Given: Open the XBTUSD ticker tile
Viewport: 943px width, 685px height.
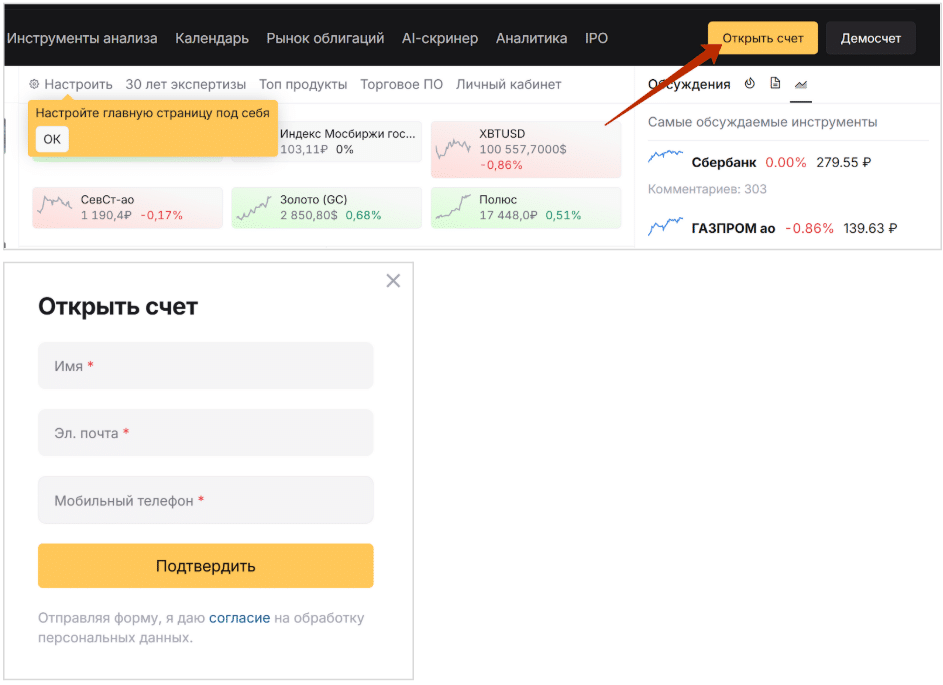Looking at the screenshot, I should (x=526, y=150).
